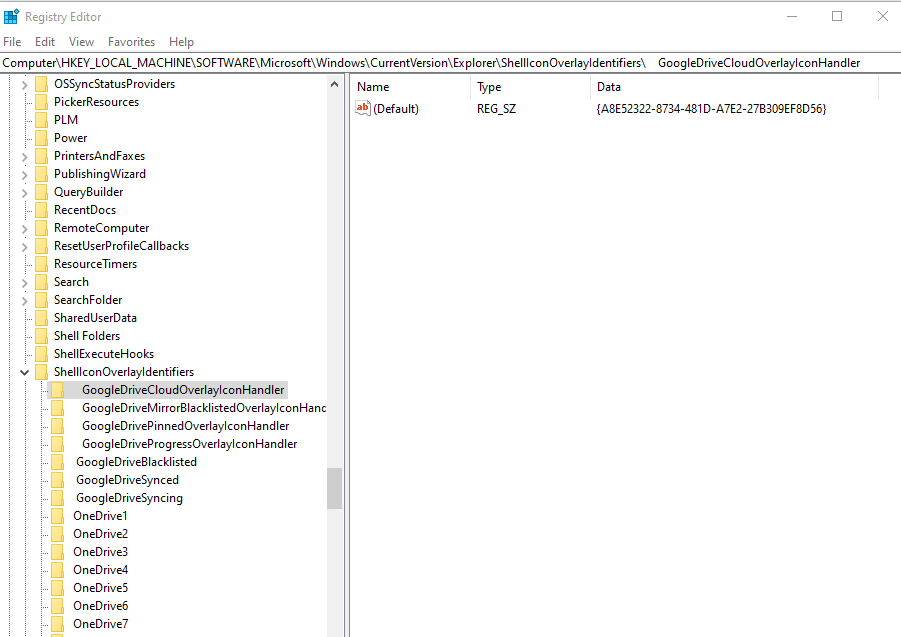Expand the QueryBuilder key
The height and width of the screenshot is (637, 901).
tap(24, 193)
